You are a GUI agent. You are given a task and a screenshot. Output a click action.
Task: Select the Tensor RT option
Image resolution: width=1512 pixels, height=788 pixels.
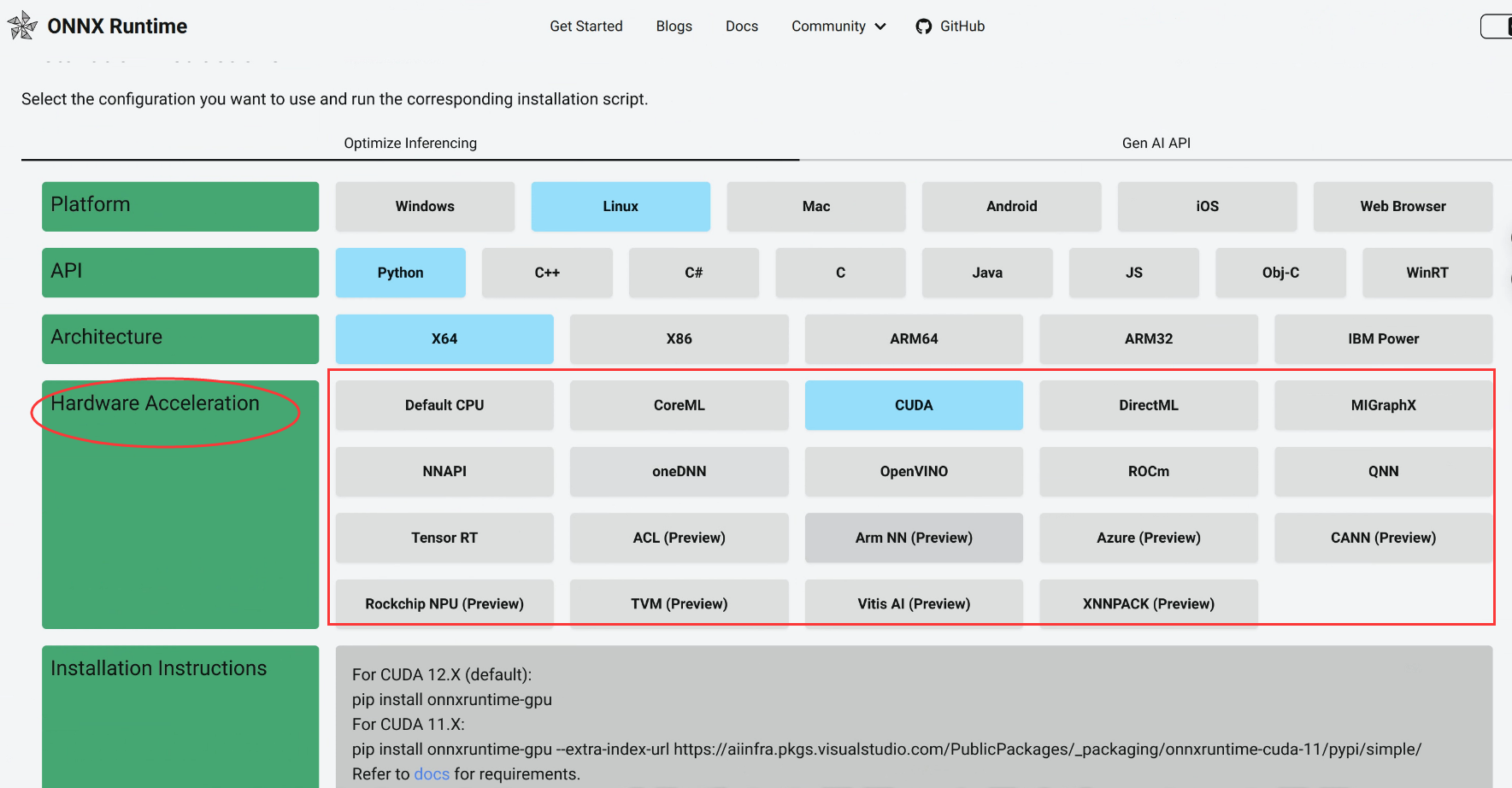444,538
